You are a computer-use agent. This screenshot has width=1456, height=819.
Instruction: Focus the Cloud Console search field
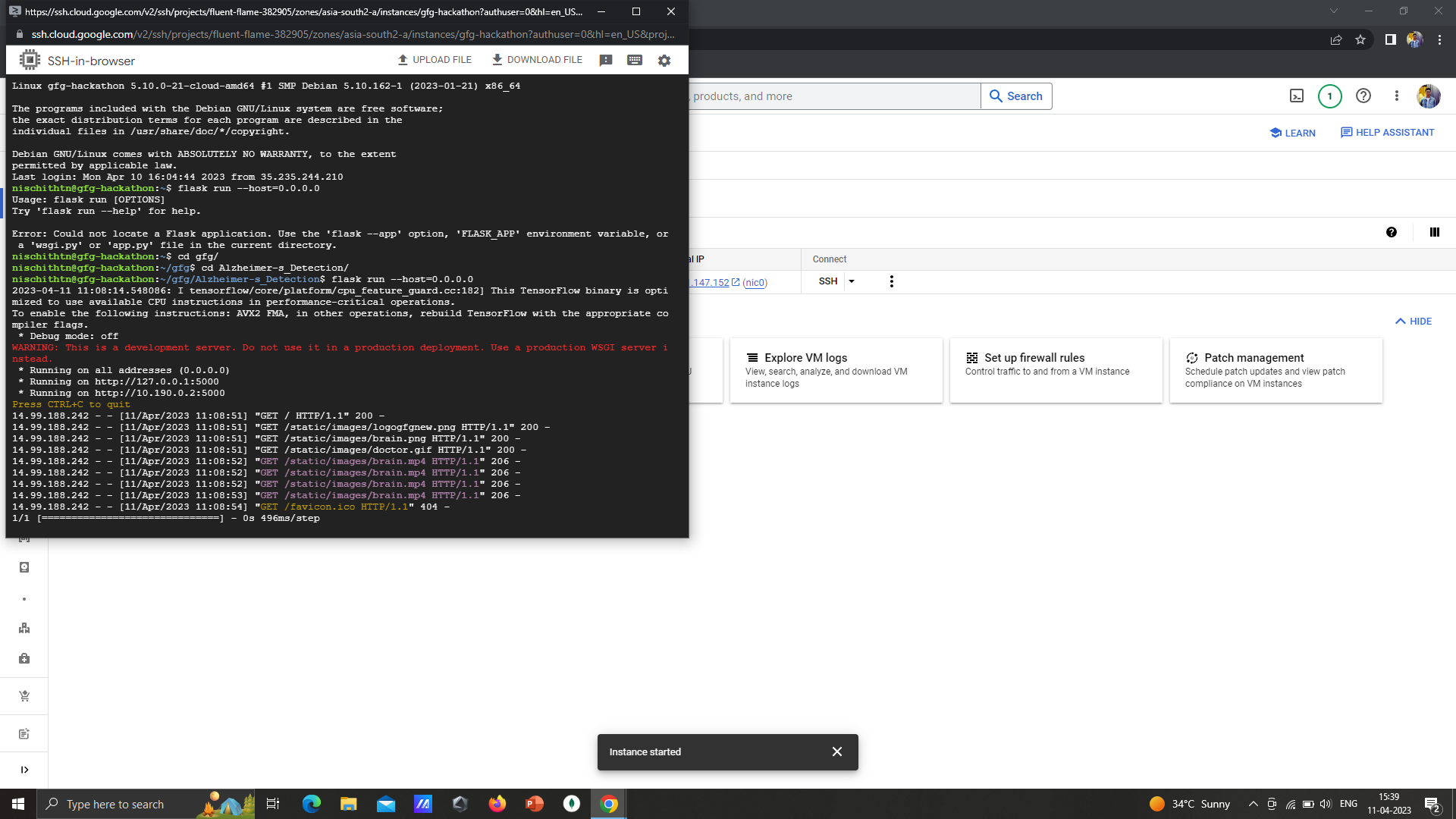834,96
